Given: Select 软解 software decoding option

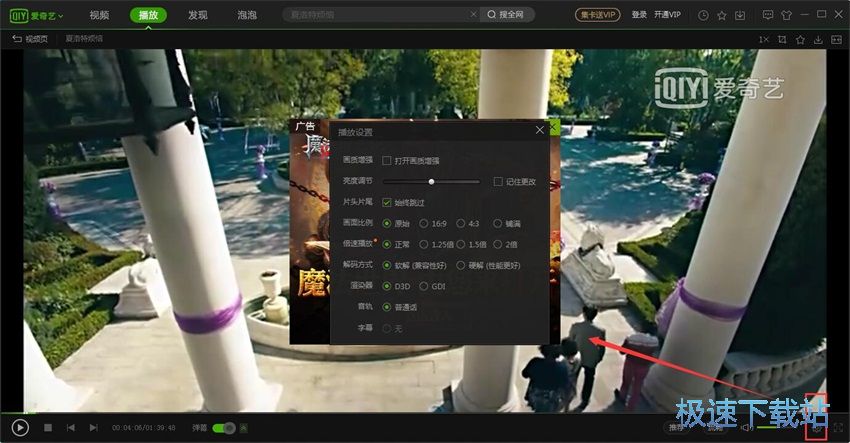Looking at the screenshot, I should [x=415, y=265].
